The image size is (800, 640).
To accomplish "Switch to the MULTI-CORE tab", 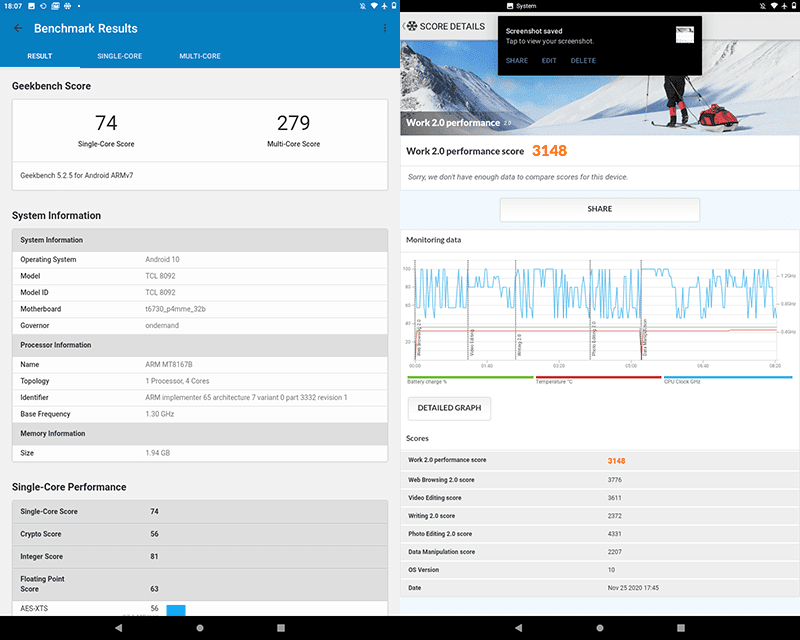I will coord(200,56).
